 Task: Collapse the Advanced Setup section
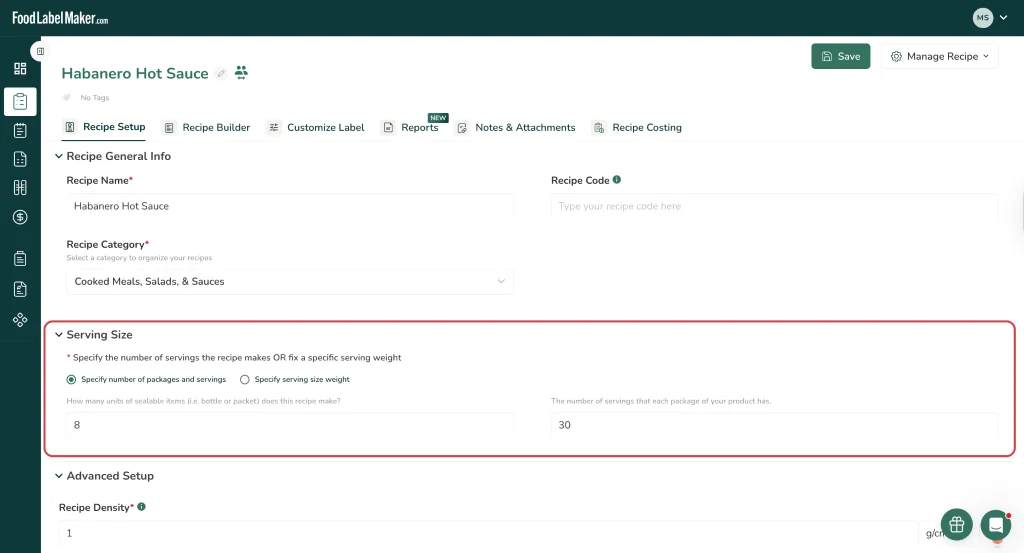pos(59,476)
